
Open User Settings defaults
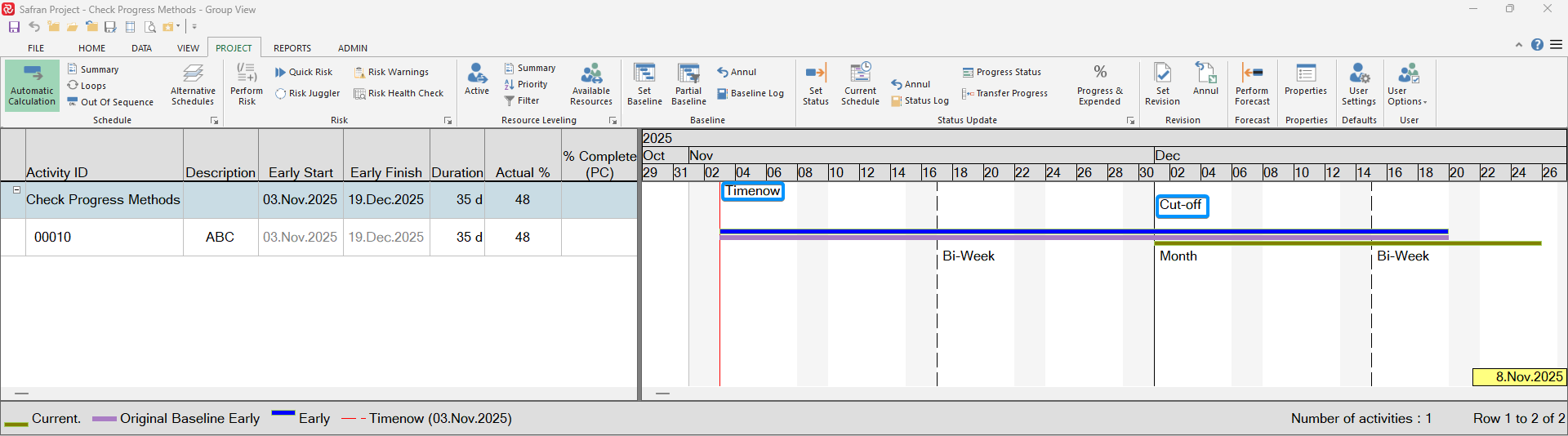1358,85
